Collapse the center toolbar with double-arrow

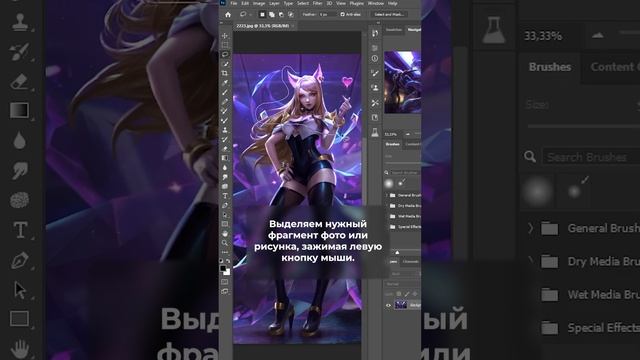click(222, 23)
